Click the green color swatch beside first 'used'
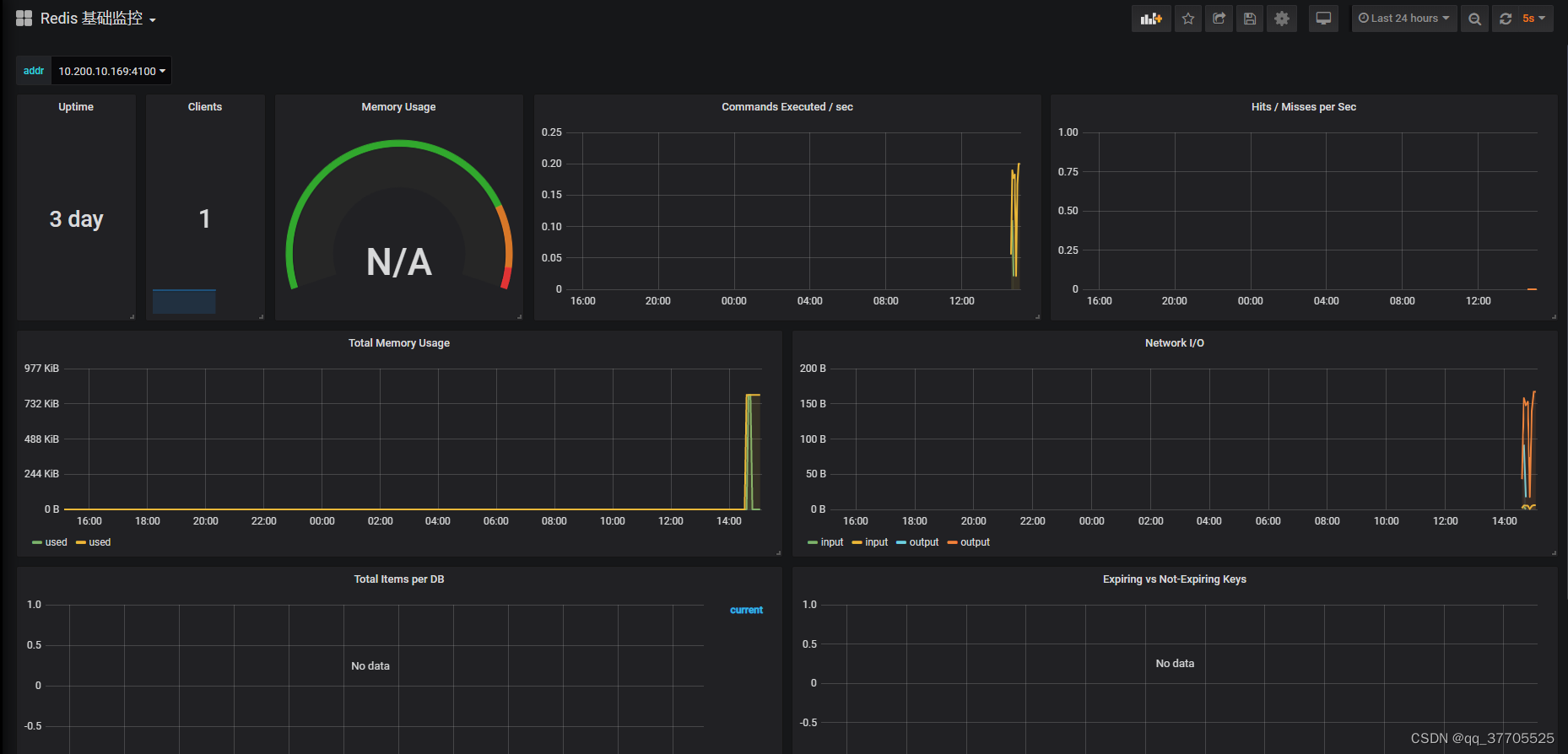Image resolution: width=1568 pixels, height=754 pixels. (37, 542)
